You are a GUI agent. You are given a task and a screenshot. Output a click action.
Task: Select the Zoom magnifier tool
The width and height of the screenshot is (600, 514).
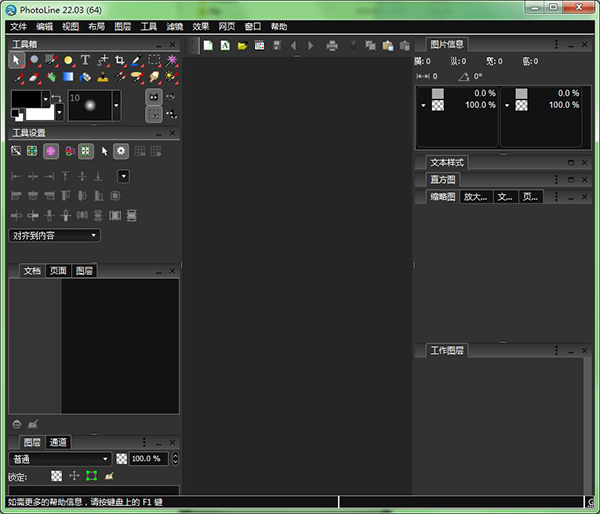tap(34, 60)
